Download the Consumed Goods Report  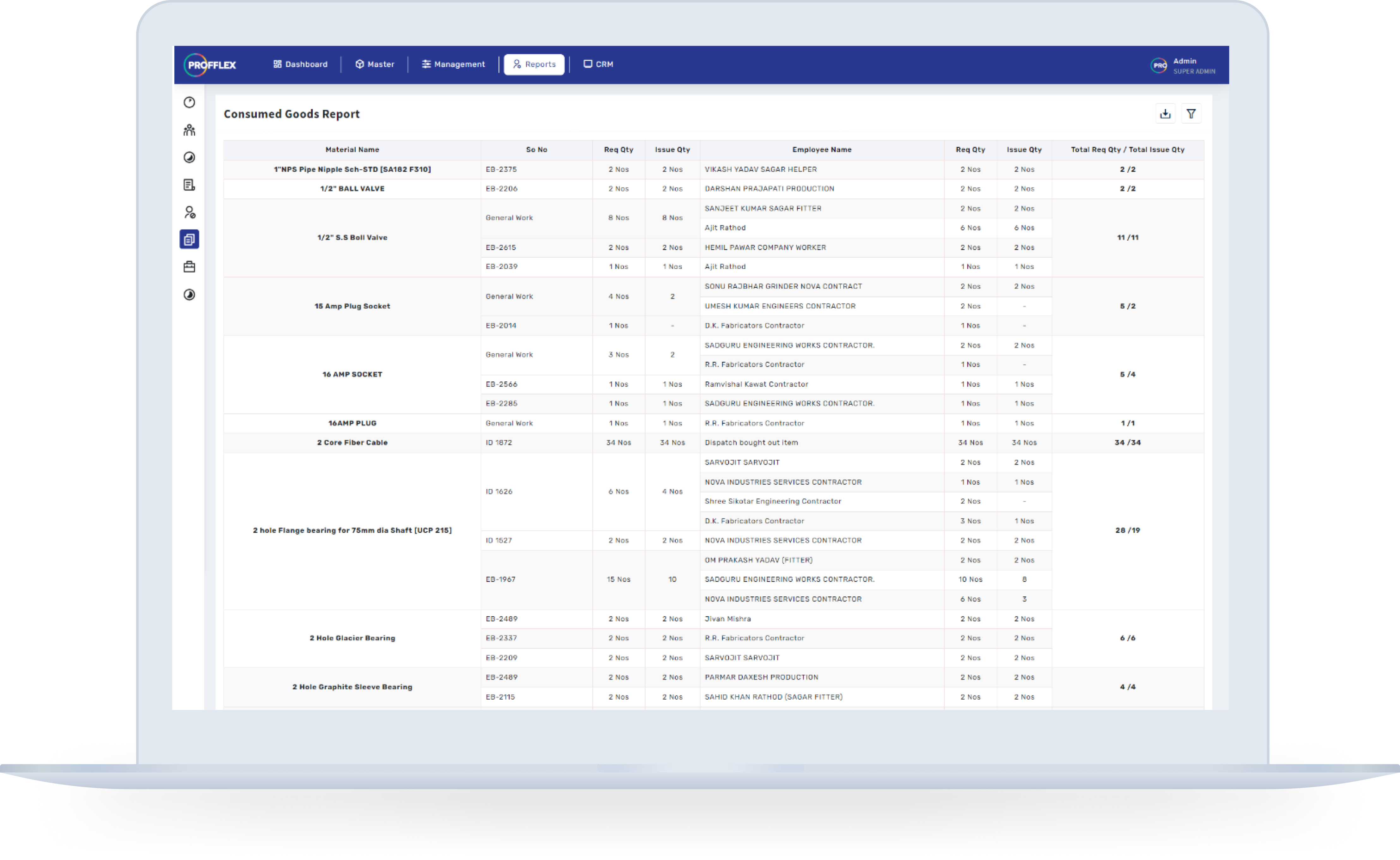pos(1165,114)
